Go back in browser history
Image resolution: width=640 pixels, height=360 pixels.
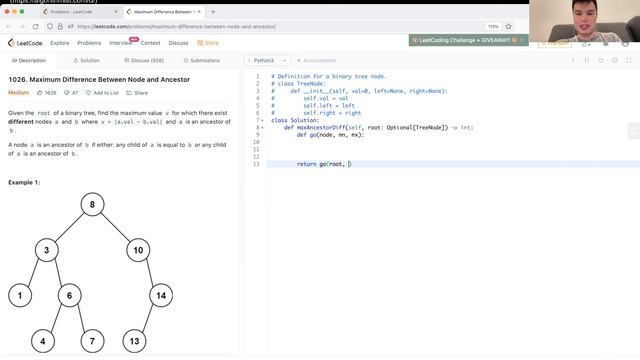click(9, 27)
